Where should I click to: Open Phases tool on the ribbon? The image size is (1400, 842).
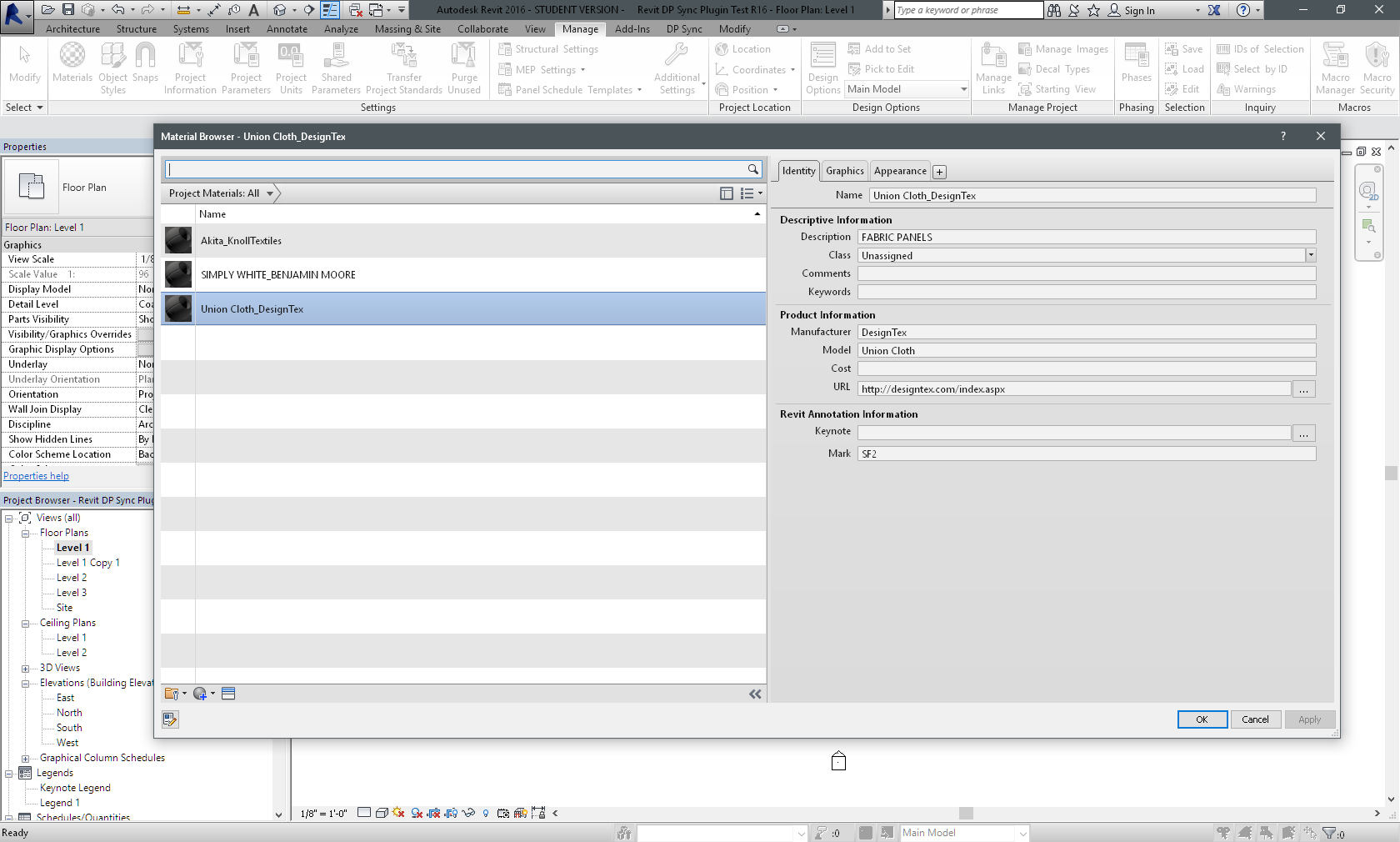[x=1136, y=63]
